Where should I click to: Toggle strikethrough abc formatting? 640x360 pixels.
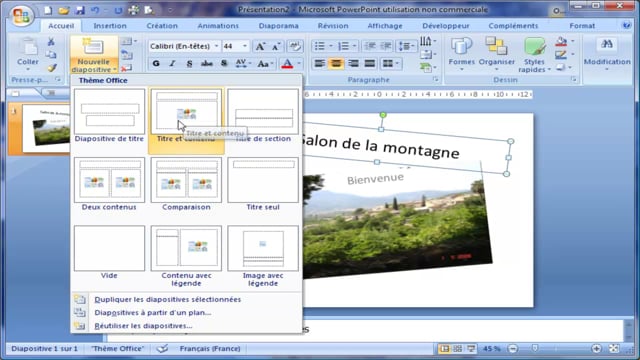pyautogui.click(x=207, y=63)
